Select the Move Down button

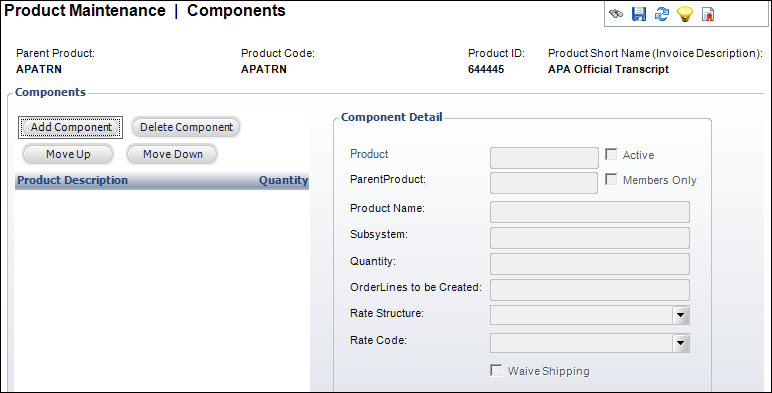click(172, 154)
